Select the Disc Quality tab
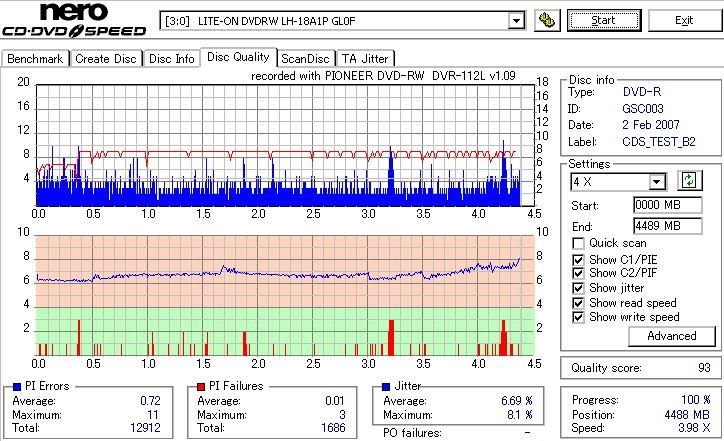Viewport: 724px width, 441px height. (x=238, y=57)
